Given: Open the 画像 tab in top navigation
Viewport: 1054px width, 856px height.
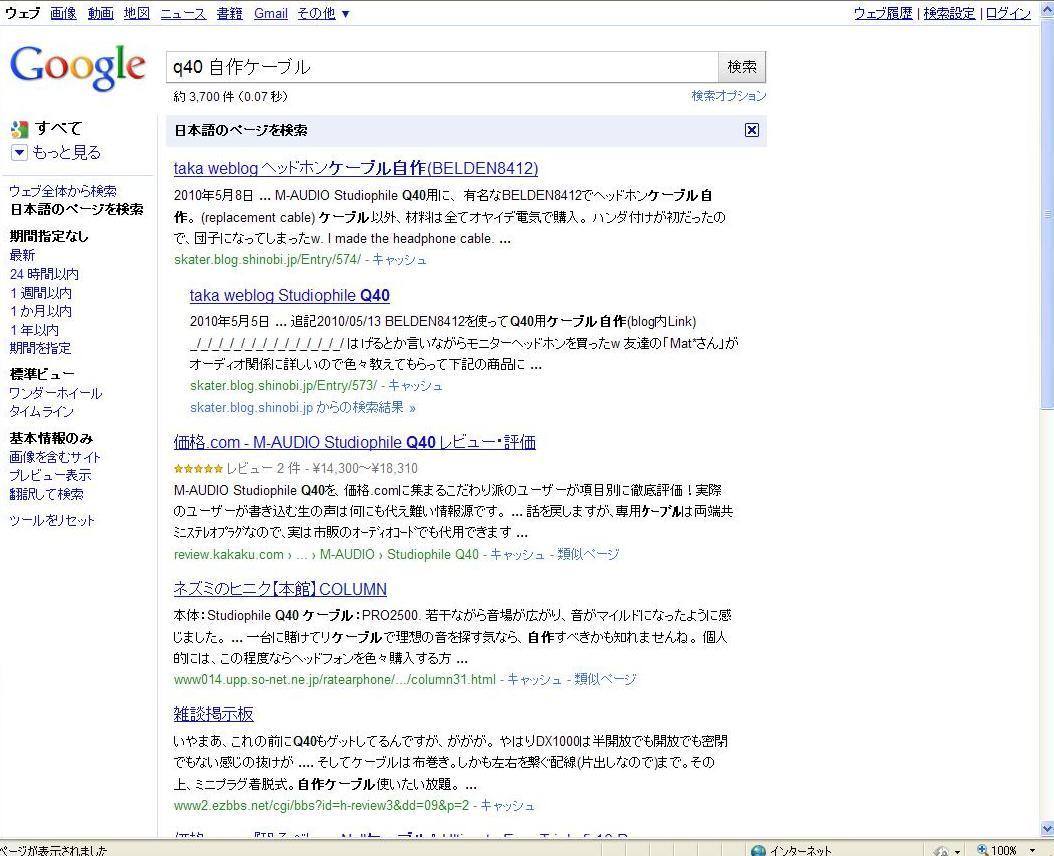Looking at the screenshot, I should tap(63, 13).
